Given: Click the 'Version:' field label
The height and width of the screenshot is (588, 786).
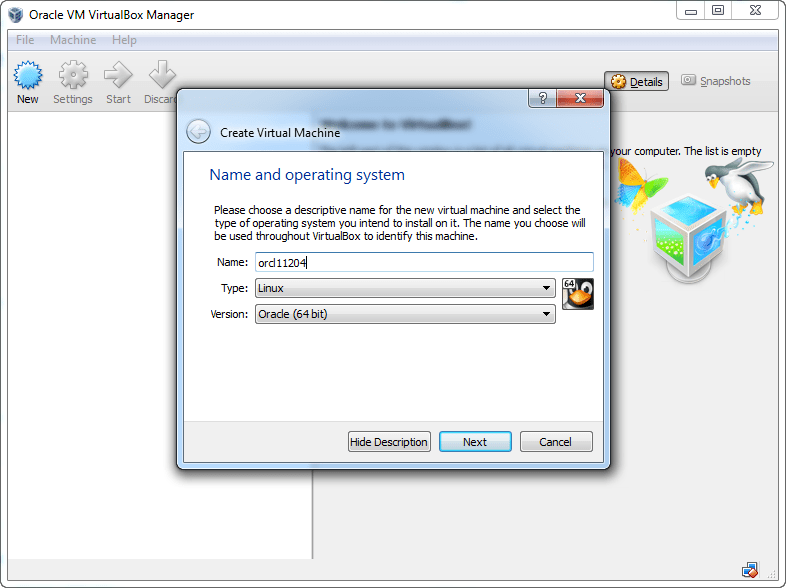Looking at the screenshot, I should click(229, 314).
